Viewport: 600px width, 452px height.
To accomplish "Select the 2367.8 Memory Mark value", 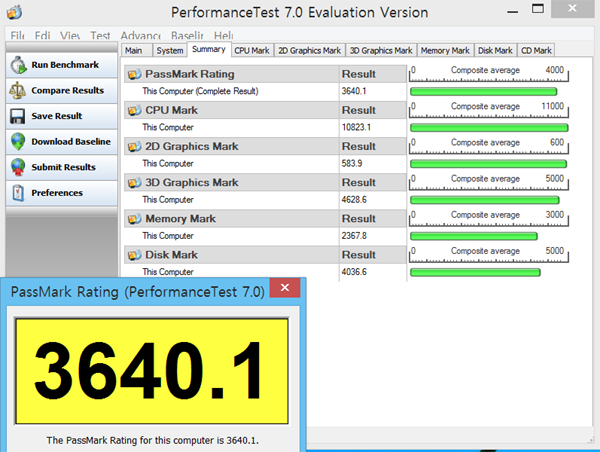I will tap(354, 236).
